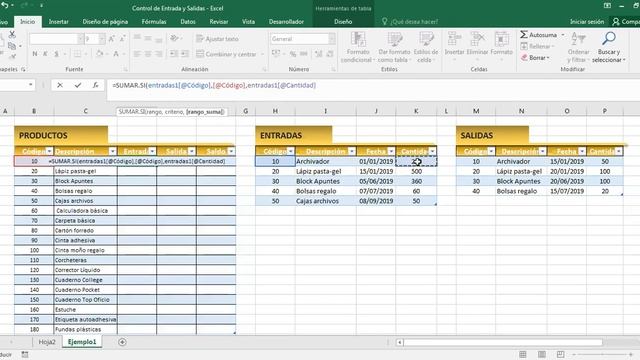
Task: Open the Desarrollador ribbon tab
Action: [286, 22]
